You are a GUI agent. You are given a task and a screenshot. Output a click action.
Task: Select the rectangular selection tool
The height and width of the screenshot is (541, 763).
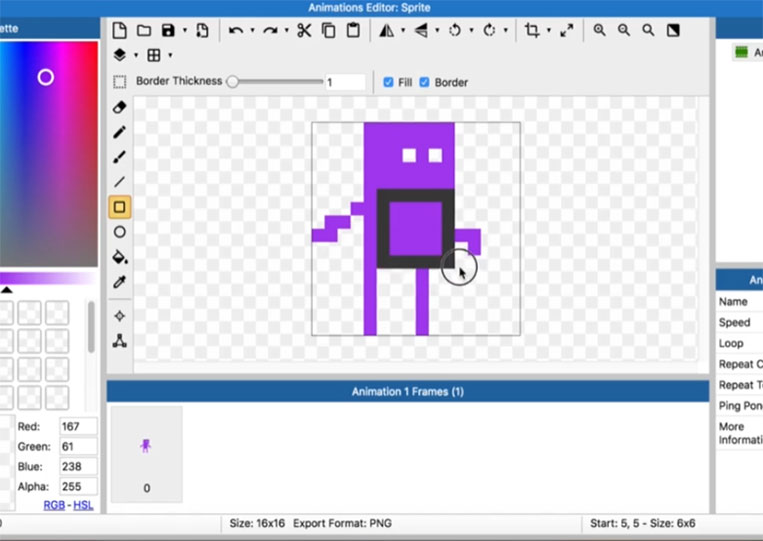120,82
